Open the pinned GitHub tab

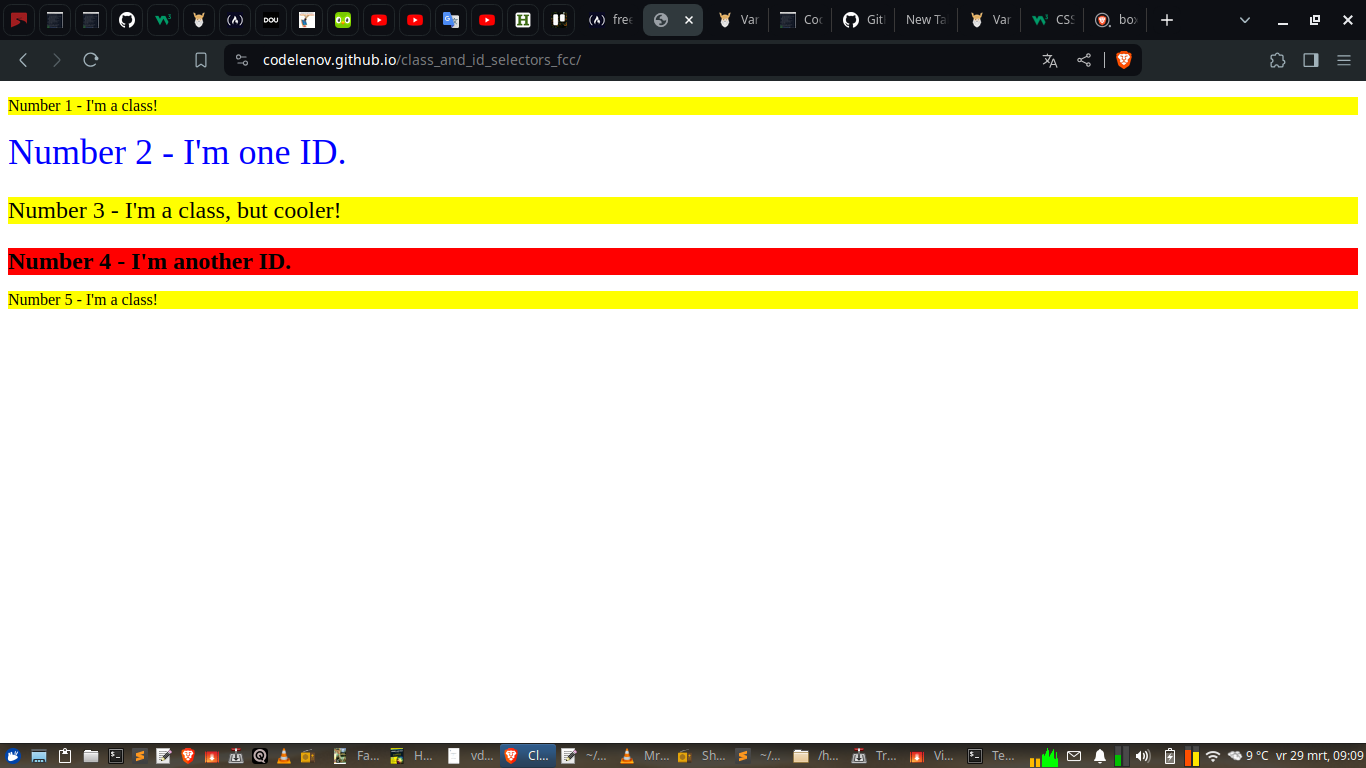(127, 20)
